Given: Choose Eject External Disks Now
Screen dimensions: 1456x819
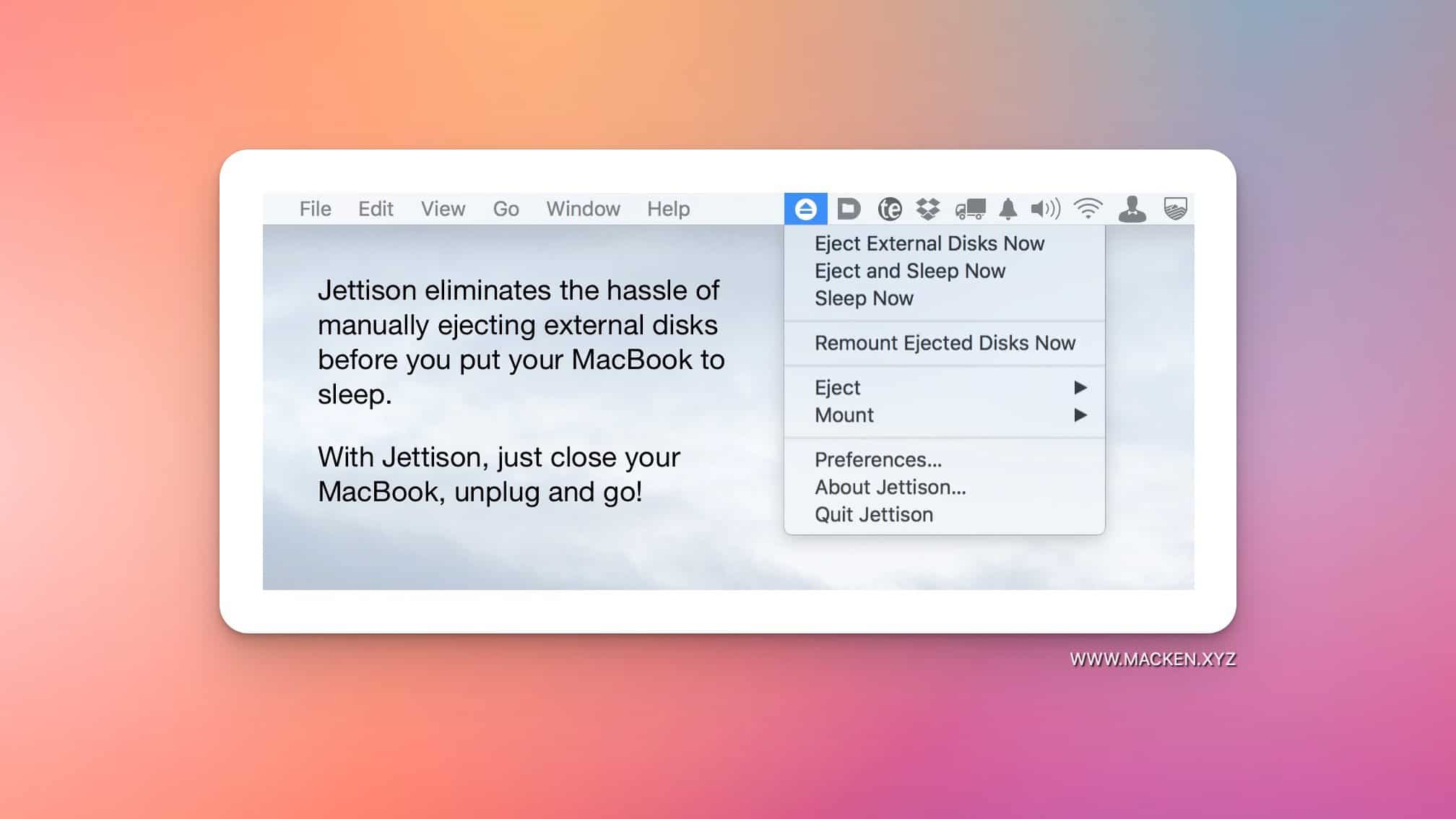Looking at the screenshot, I should (x=944, y=243).
